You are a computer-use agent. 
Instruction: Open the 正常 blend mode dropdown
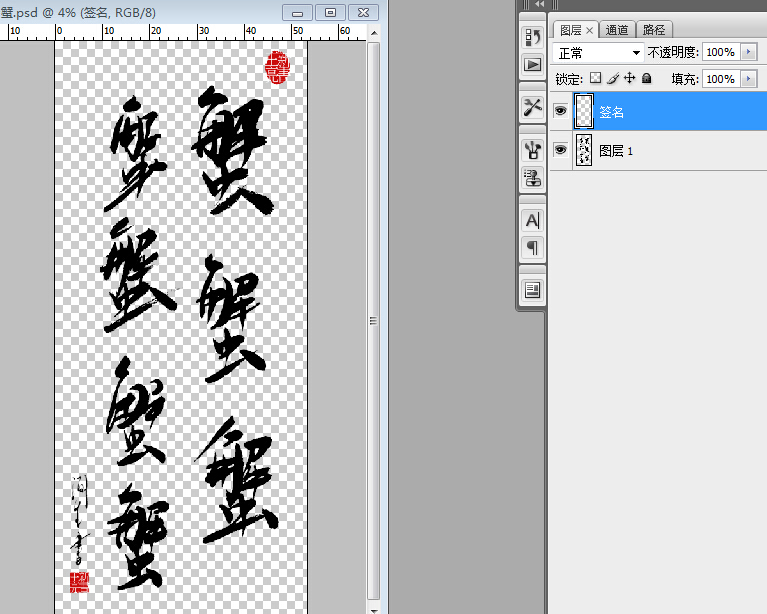[x=598, y=52]
